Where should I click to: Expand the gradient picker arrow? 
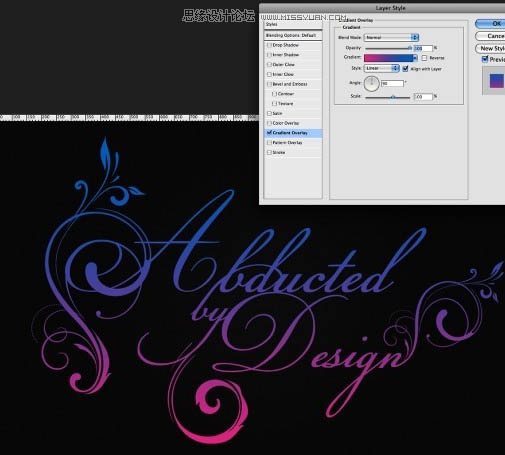click(415, 58)
